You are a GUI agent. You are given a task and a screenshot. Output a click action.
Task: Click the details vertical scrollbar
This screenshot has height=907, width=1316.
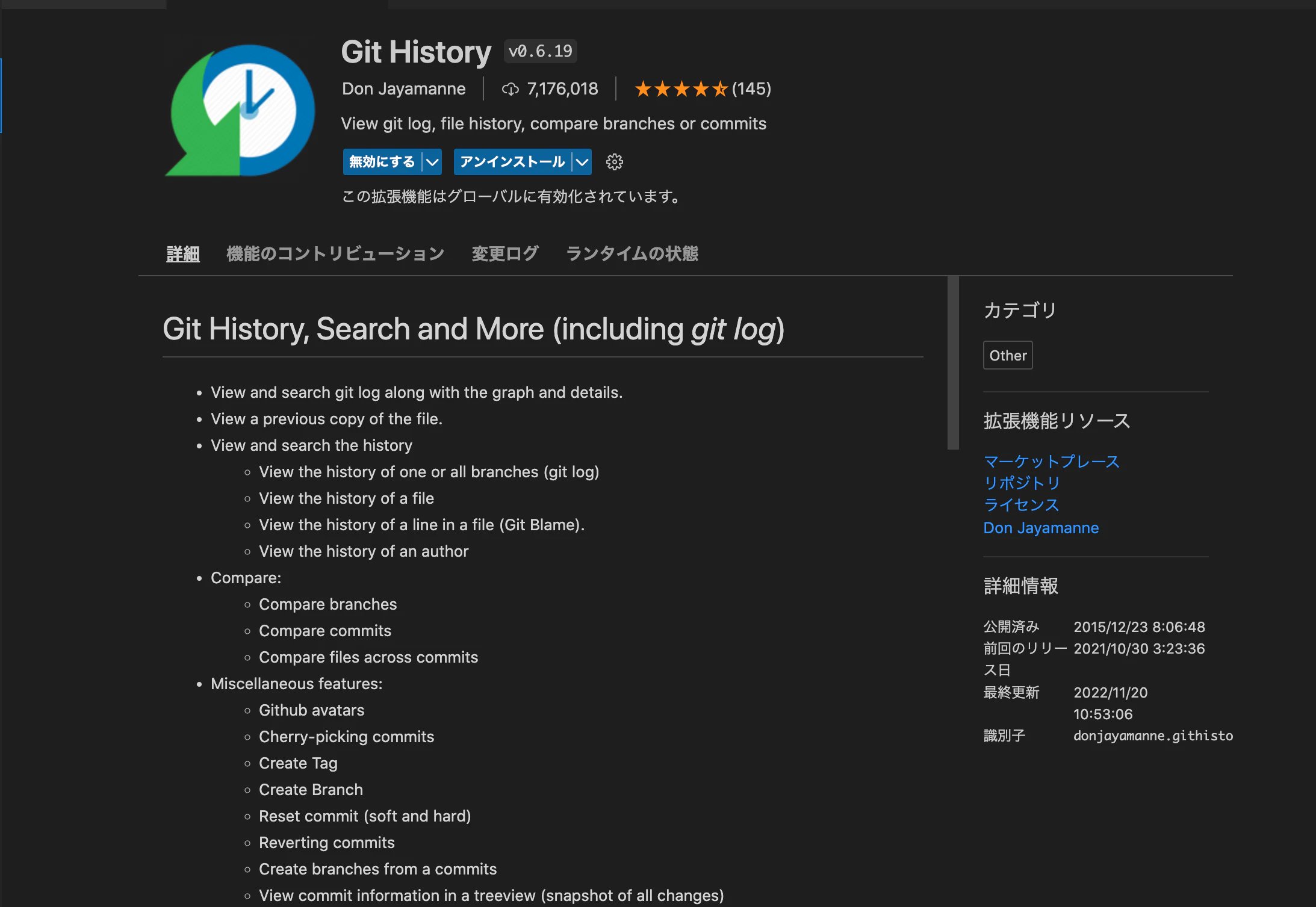tap(953, 362)
